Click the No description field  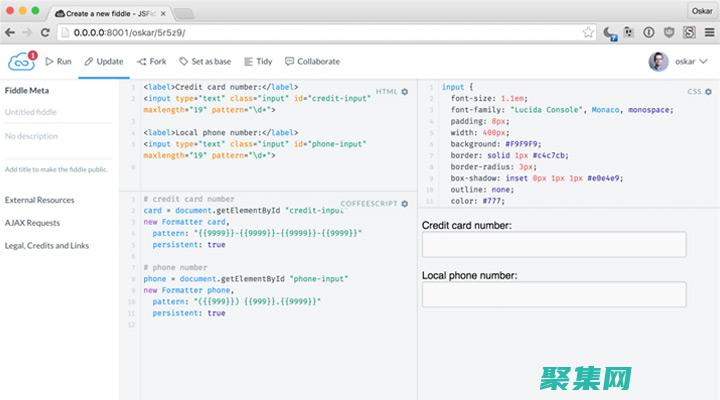(x=58, y=136)
